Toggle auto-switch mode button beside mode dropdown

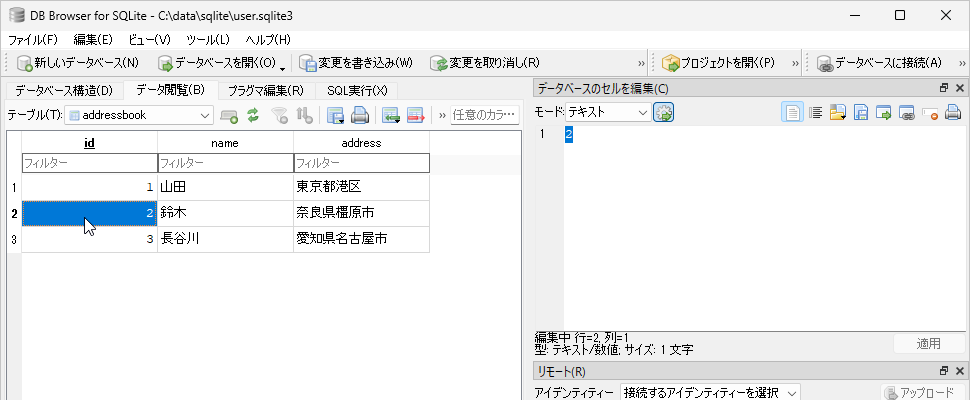tap(663, 112)
